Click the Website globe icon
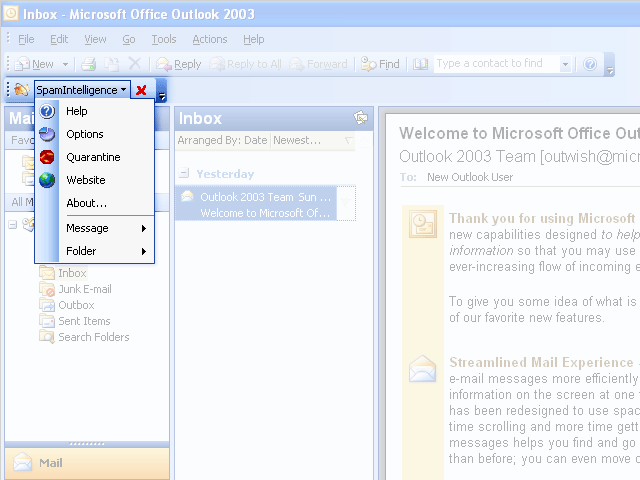Image resolution: width=640 pixels, height=480 pixels. tap(47, 180)
